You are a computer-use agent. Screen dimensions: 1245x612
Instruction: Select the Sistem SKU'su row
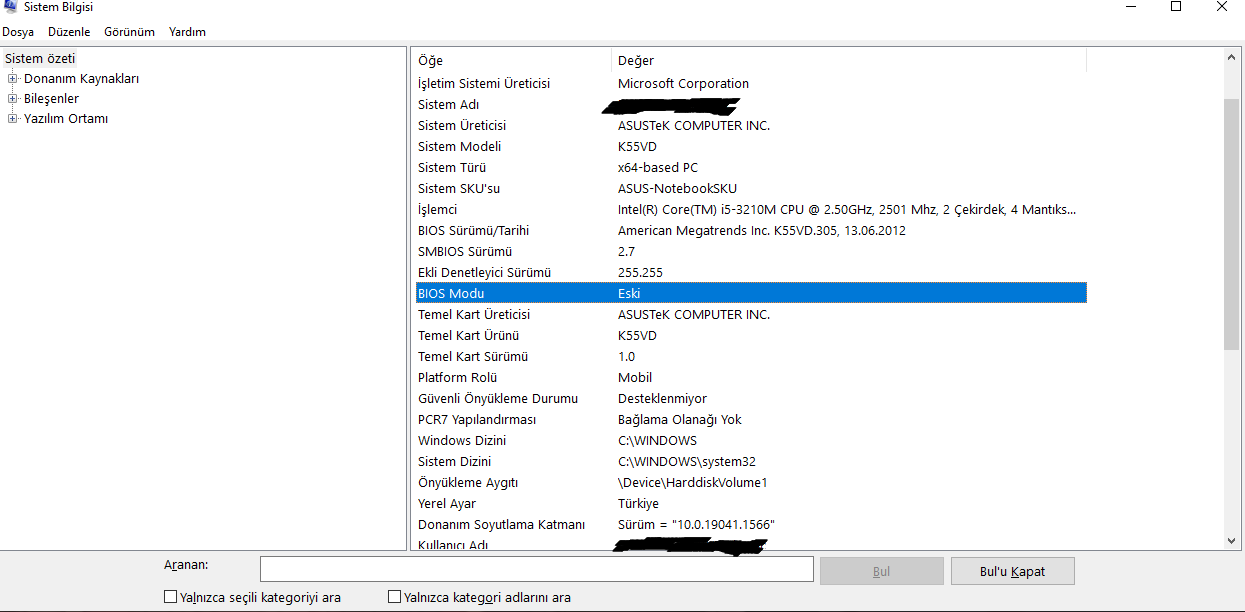(751, 188)
